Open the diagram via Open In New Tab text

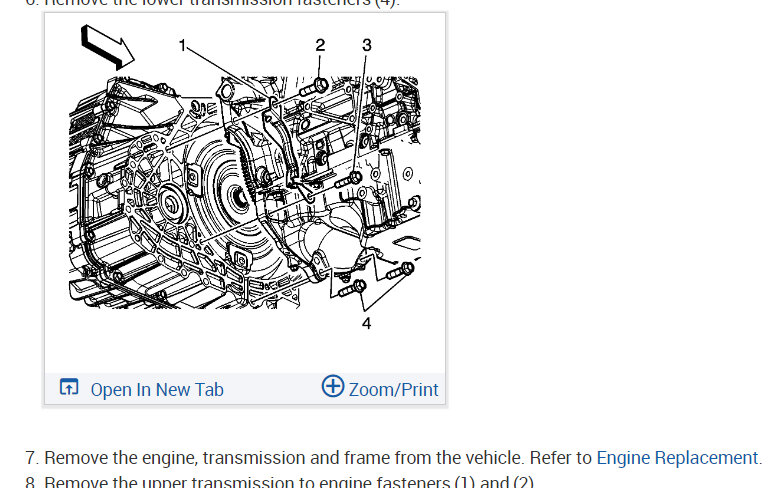pos(157,390)
